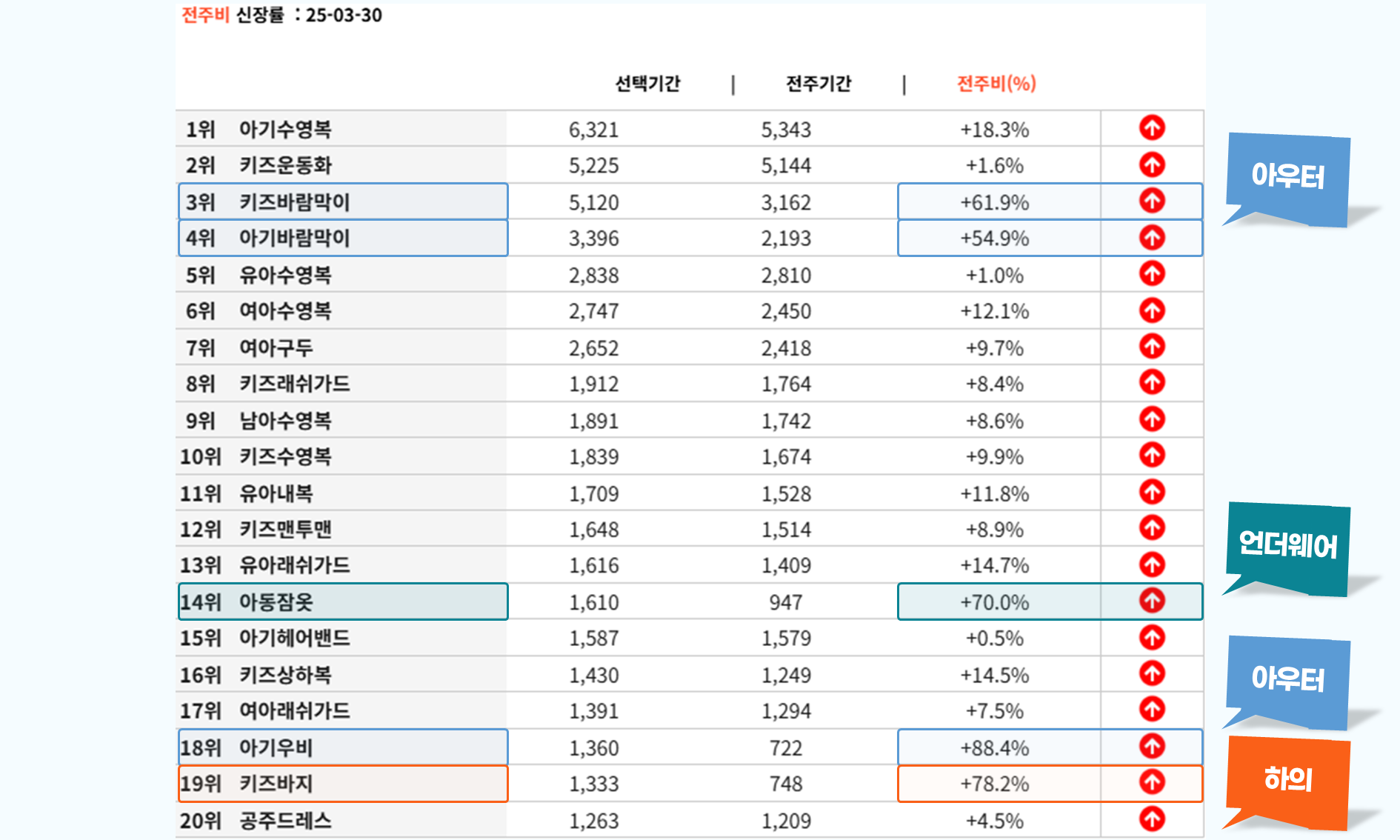The image size is (1400, 840).
Task: Click the red up-arrow icon for 아기바람막이
Action: pyautogui.click(x=1152, y=238)
